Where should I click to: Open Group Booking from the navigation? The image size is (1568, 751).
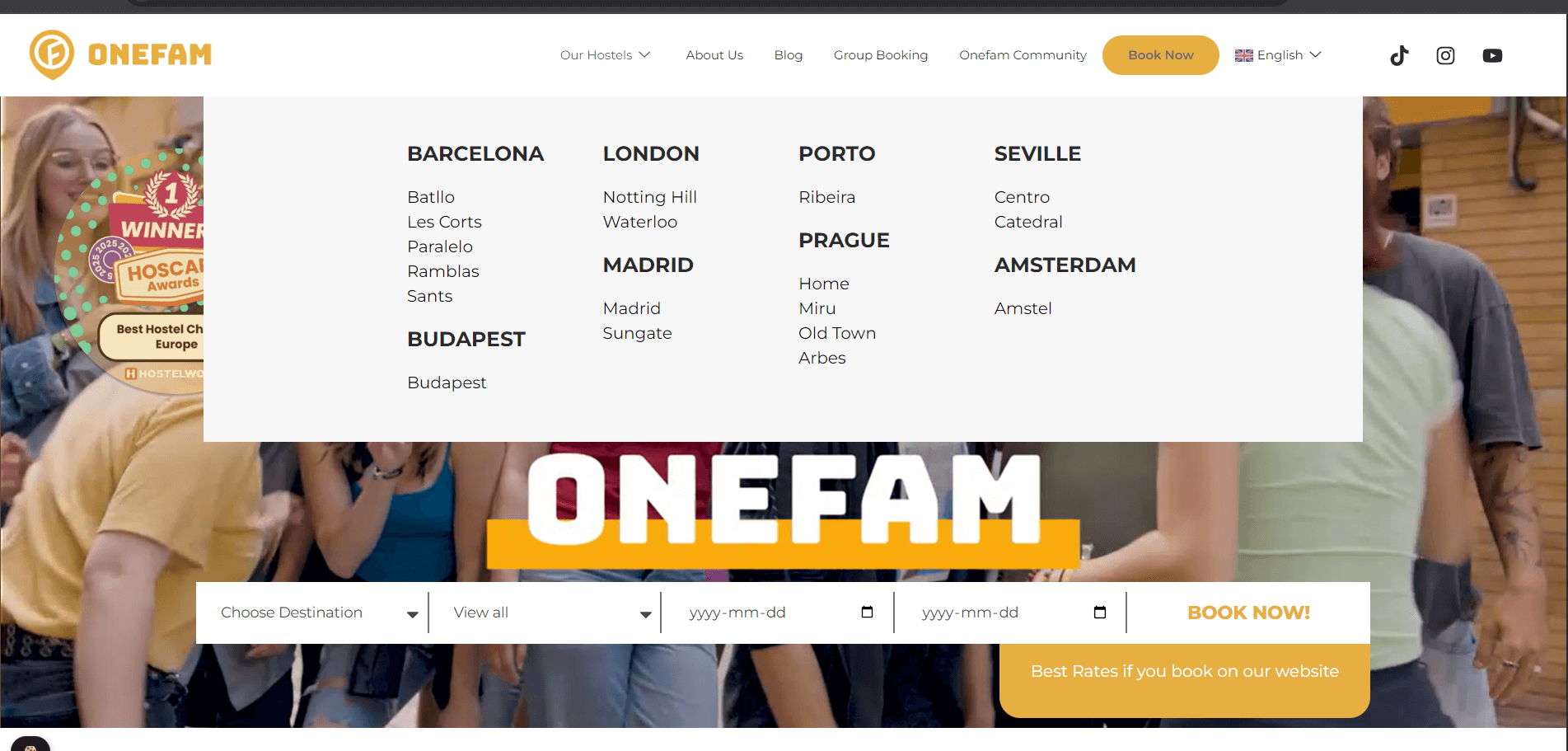[x=880, y=55]
